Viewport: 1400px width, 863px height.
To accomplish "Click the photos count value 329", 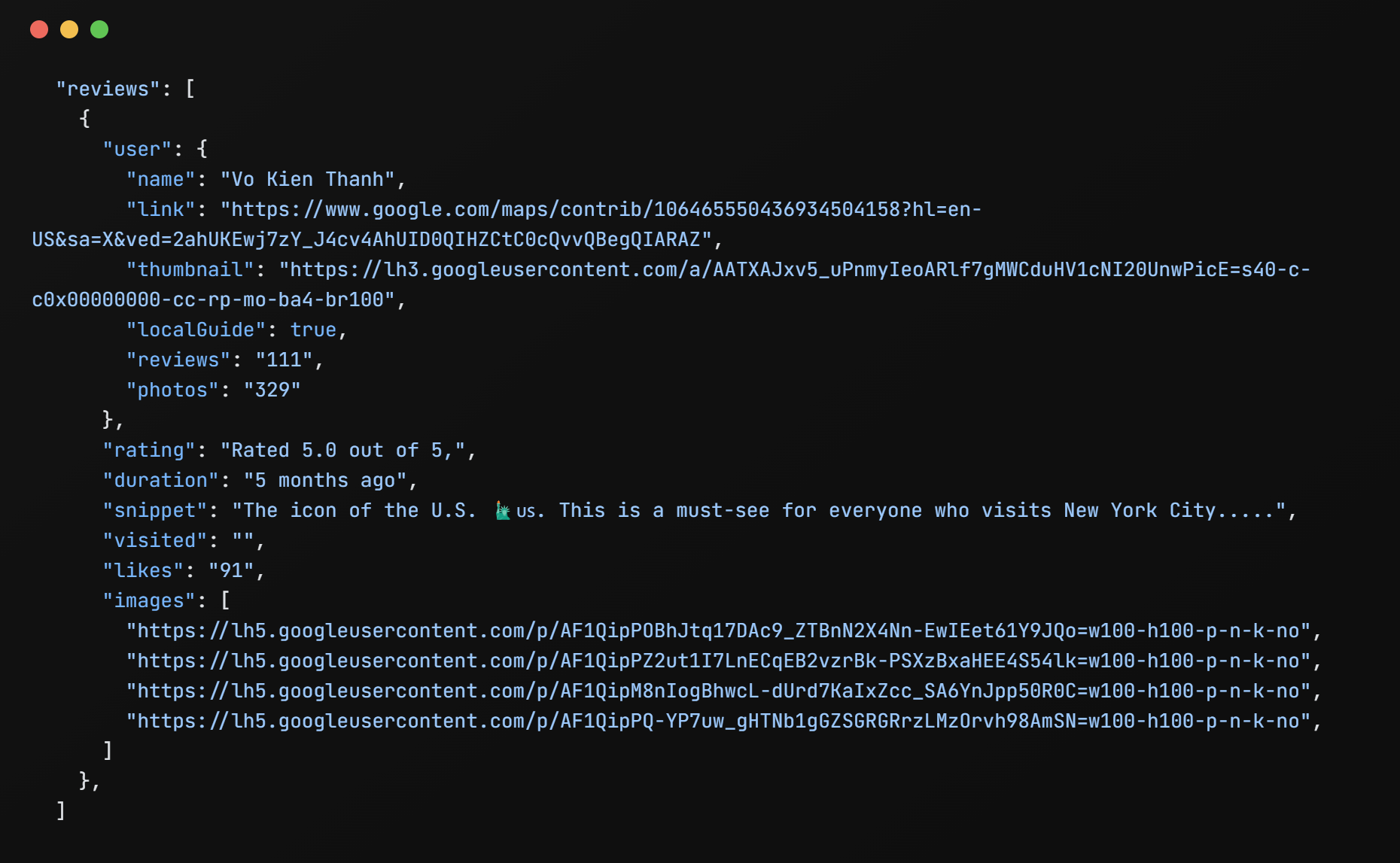I will pyautogui.click(x=272, y=390).
